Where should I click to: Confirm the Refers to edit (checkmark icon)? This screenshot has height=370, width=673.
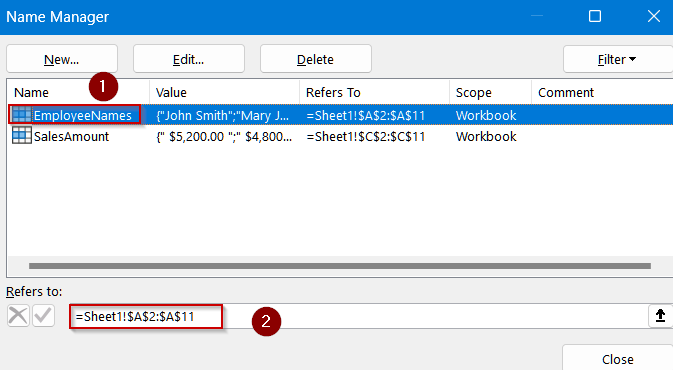coord(43,316)
